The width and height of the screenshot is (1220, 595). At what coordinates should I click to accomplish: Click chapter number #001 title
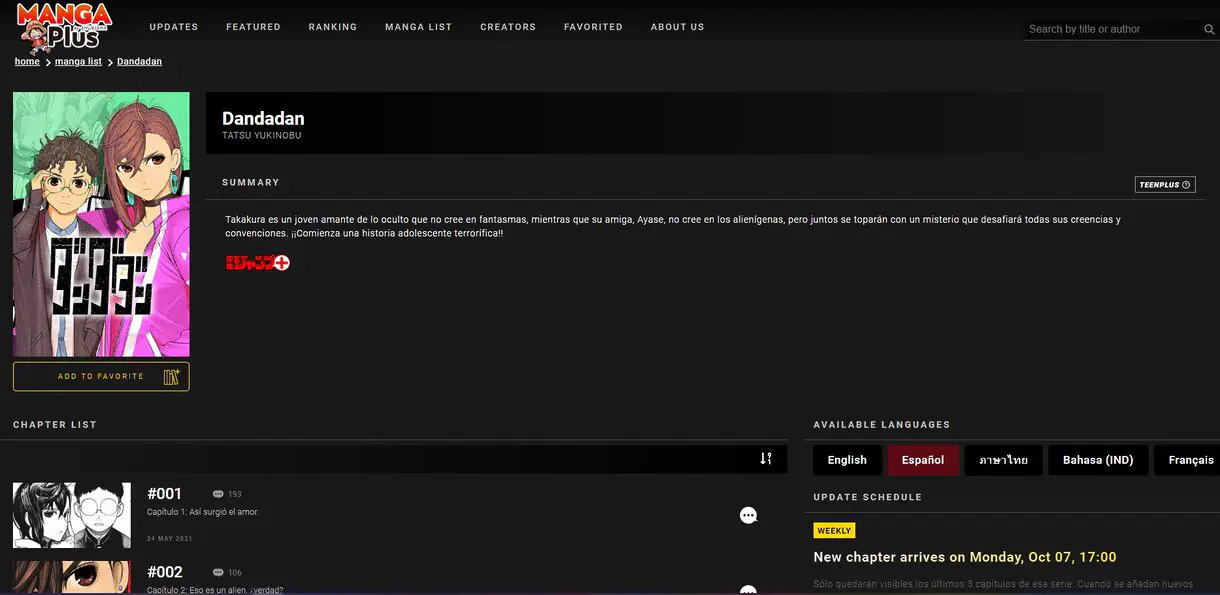click(x=165, y=494)
